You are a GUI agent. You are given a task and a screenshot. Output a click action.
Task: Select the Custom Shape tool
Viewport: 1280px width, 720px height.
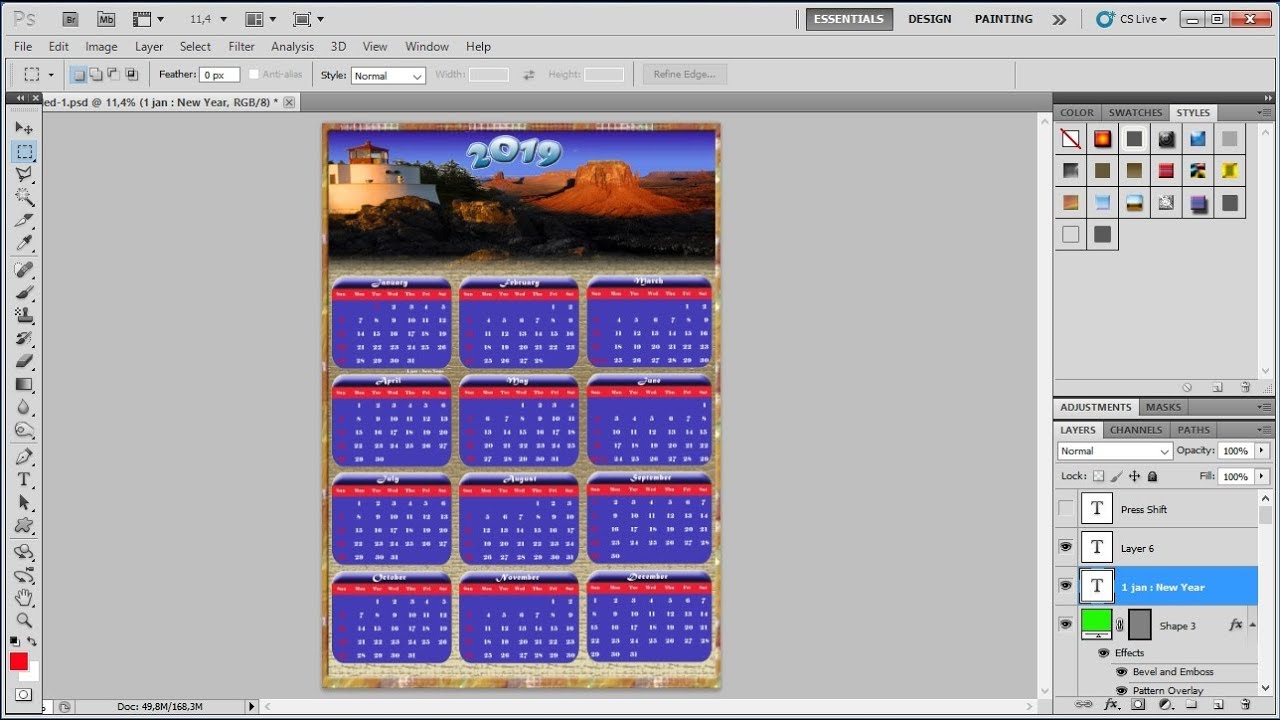pyautogui.click(x=24, y=526)
